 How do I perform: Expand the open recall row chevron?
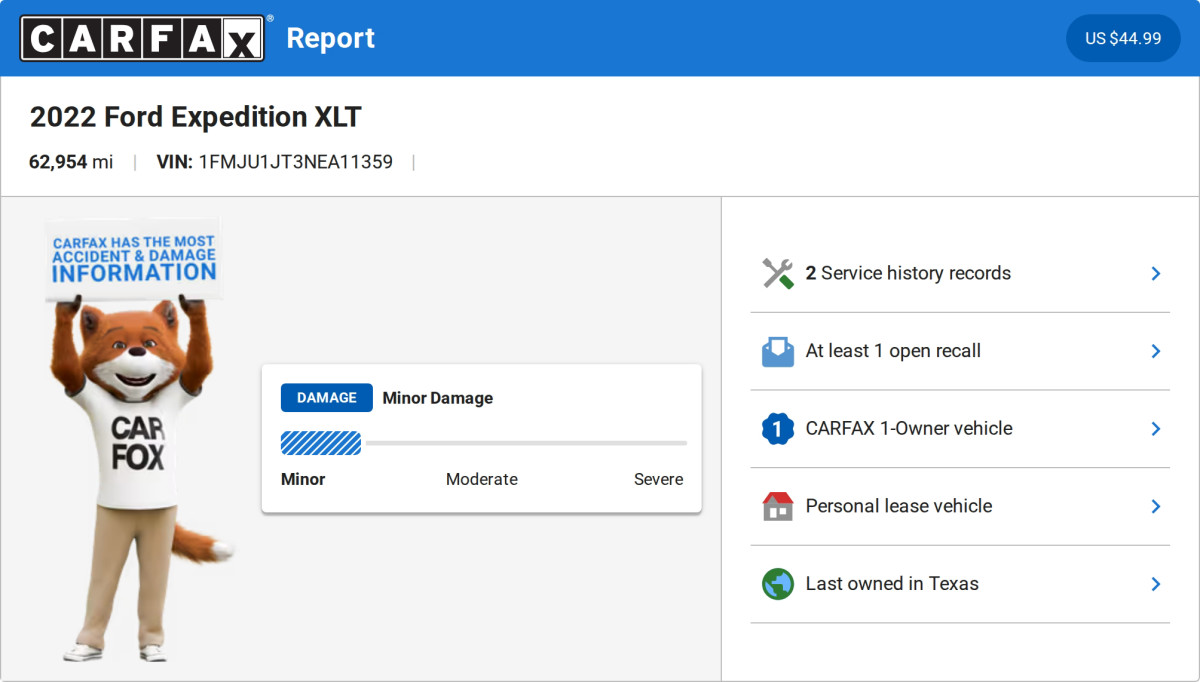pos(1155,351)
